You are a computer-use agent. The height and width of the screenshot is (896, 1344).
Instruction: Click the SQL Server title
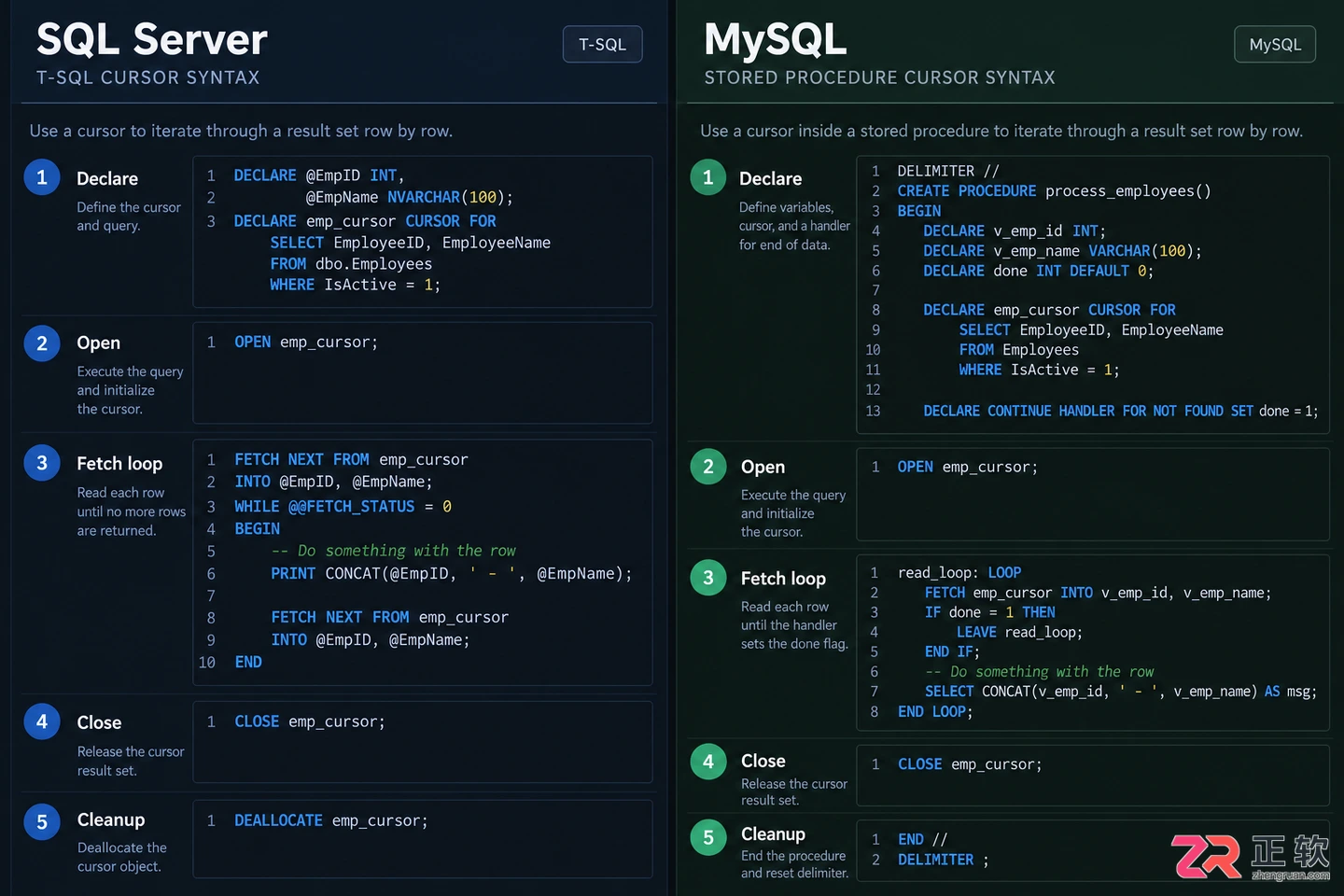click(x=152, y=40)
